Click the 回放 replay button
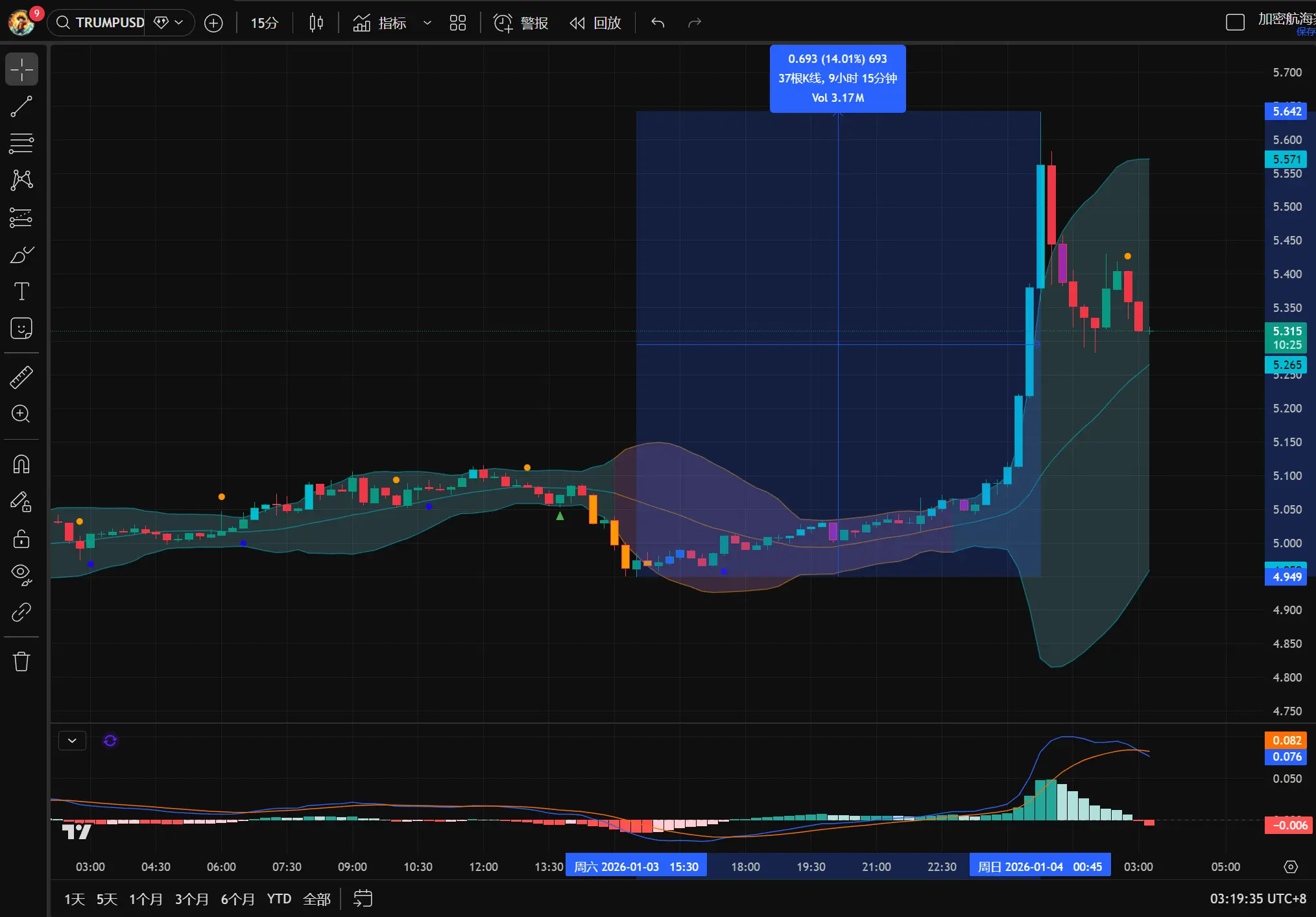Image resolution: width=1316 pixels, height=917 pixels. click(x=595, y=23)
